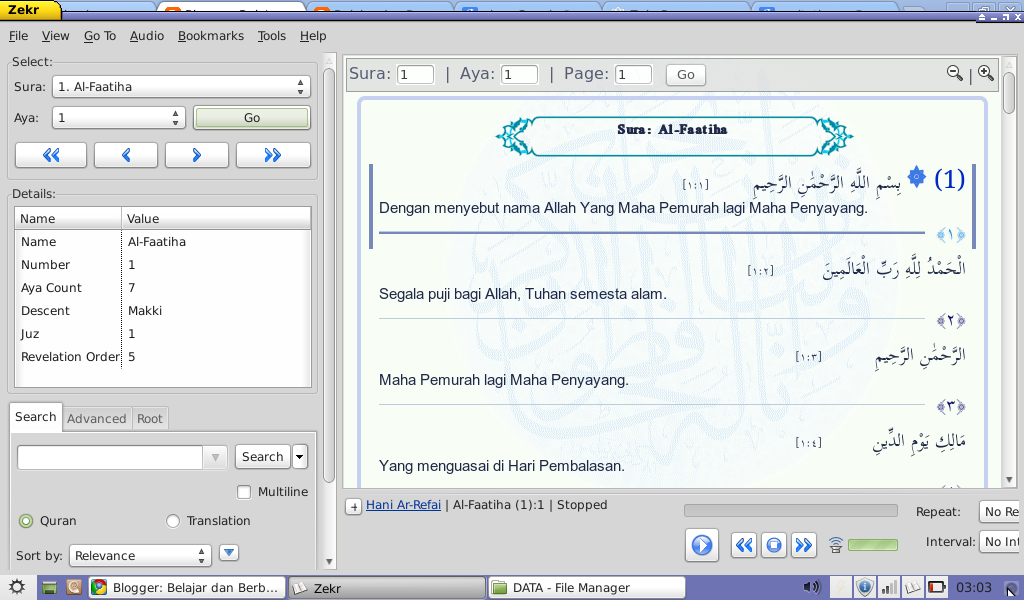Open the Search button options arrow

click(x=300, y=456)
